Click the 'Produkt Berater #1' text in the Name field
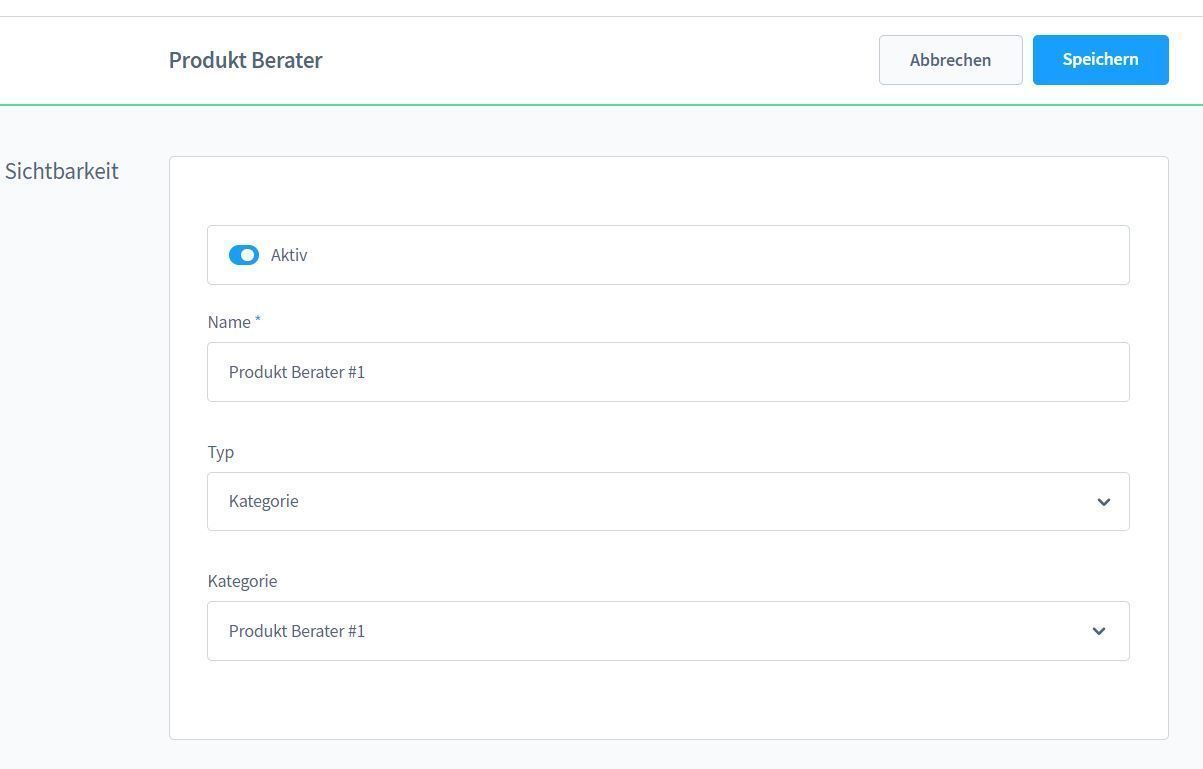Screen dimensions: 1203x769 (x=297, y=372)
